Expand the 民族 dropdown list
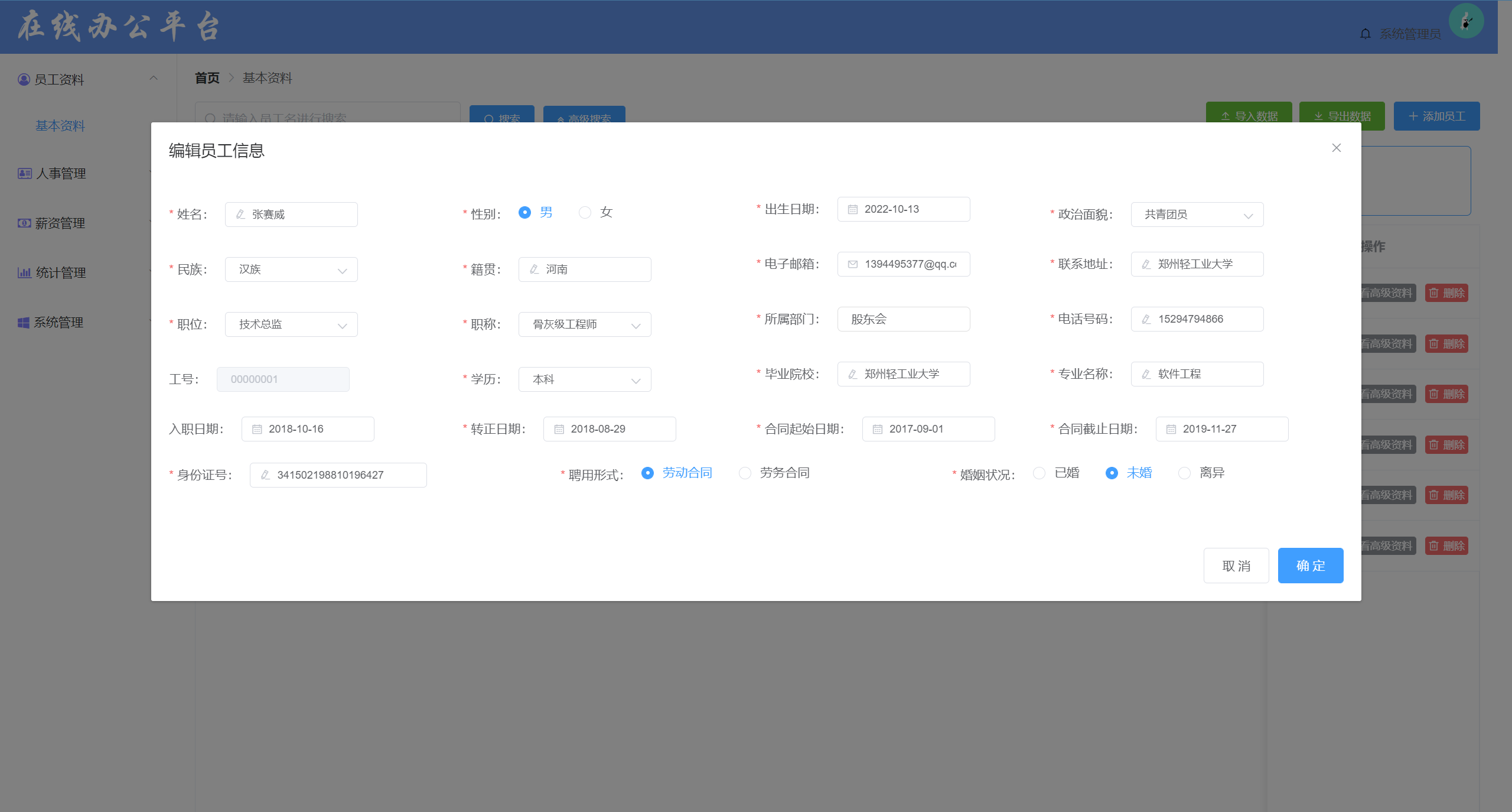Viewport: 1512px width, 812px height. point(291,269)
